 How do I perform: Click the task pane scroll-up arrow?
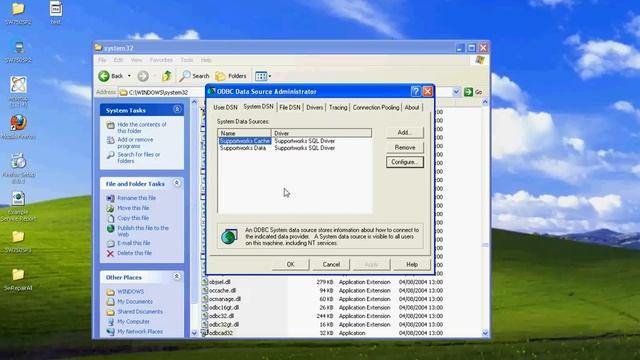[194, 102]
